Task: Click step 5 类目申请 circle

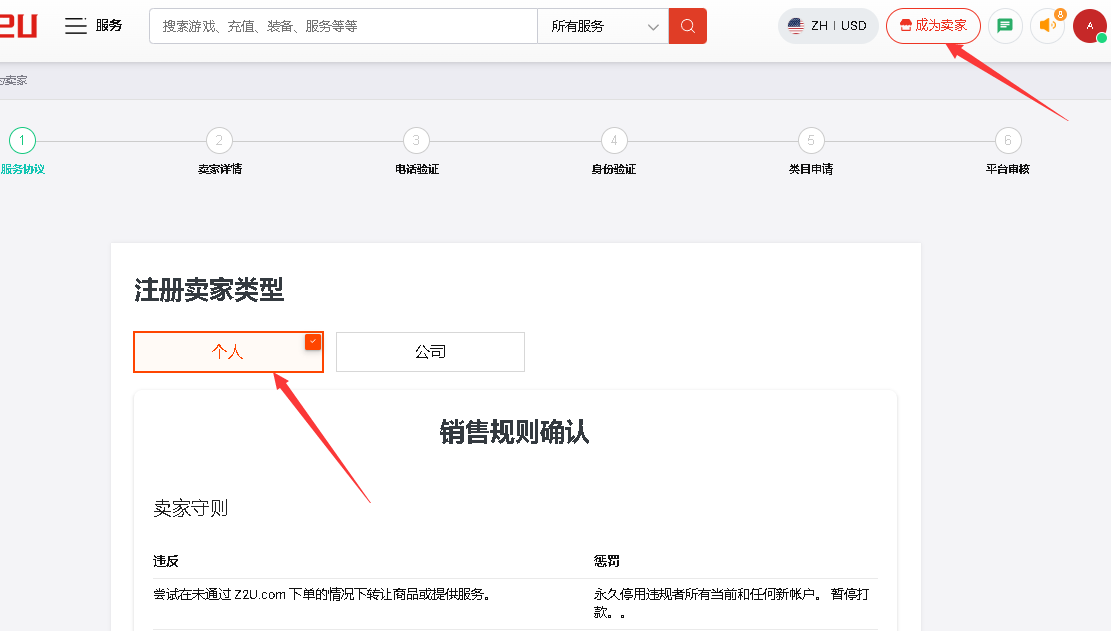Action: 811,140
